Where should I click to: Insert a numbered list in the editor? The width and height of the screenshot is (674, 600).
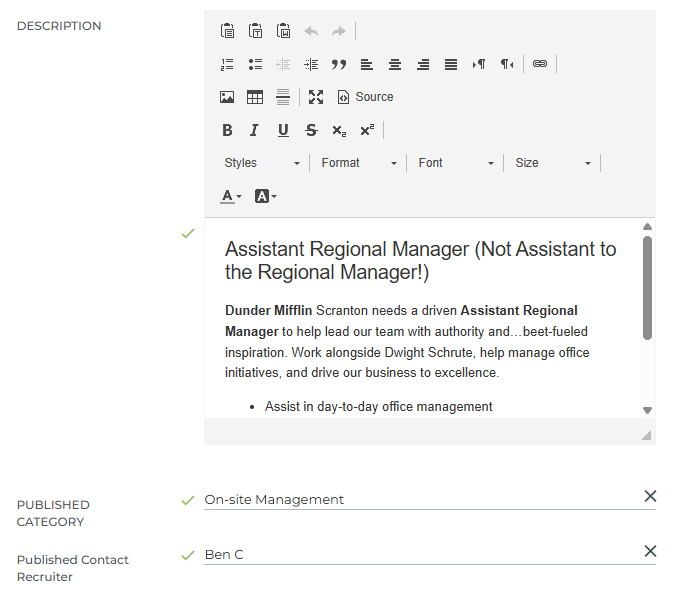(x=227, y=64)
